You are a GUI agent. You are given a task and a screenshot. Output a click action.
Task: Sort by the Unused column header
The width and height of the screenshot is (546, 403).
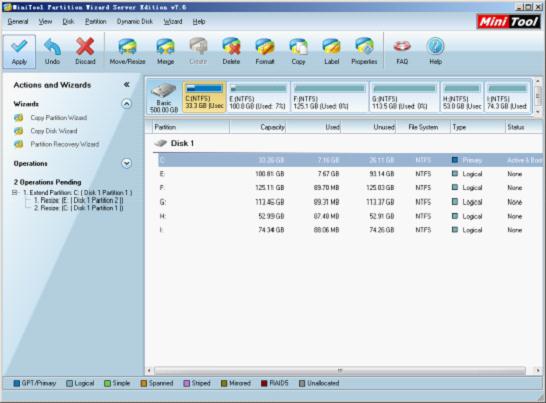click(x=368, y=127)
